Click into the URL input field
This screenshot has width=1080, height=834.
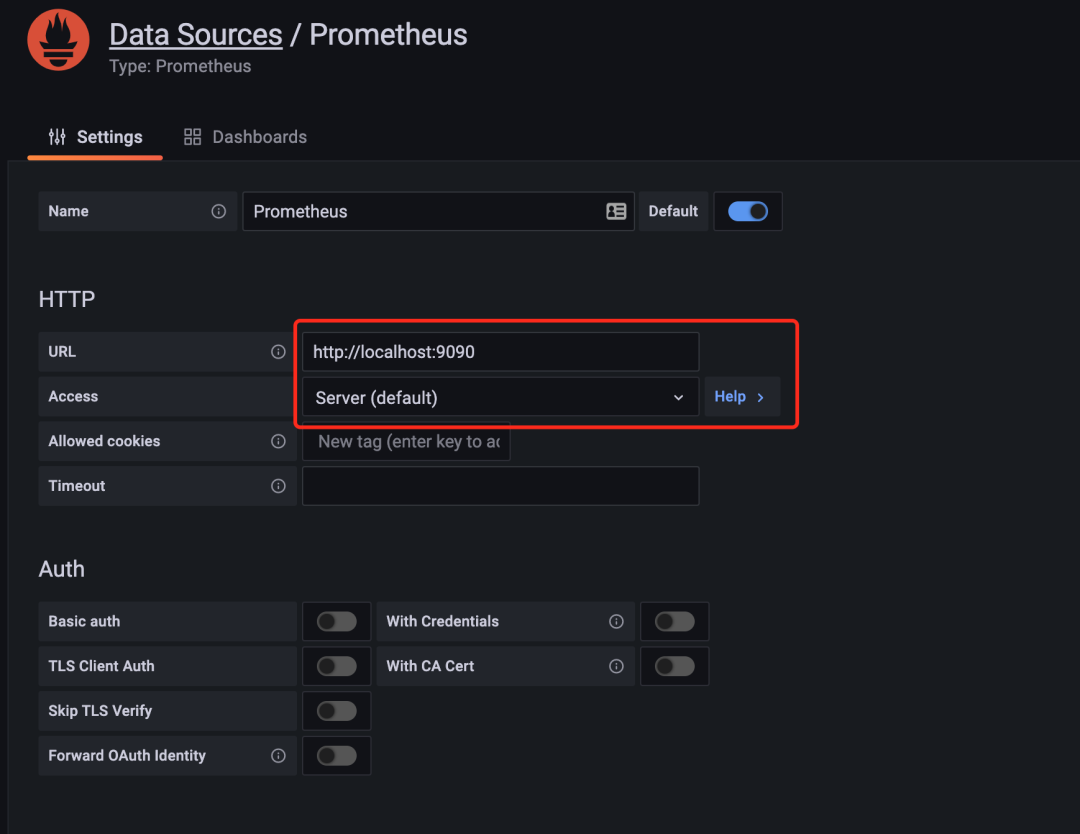(499, 352)
